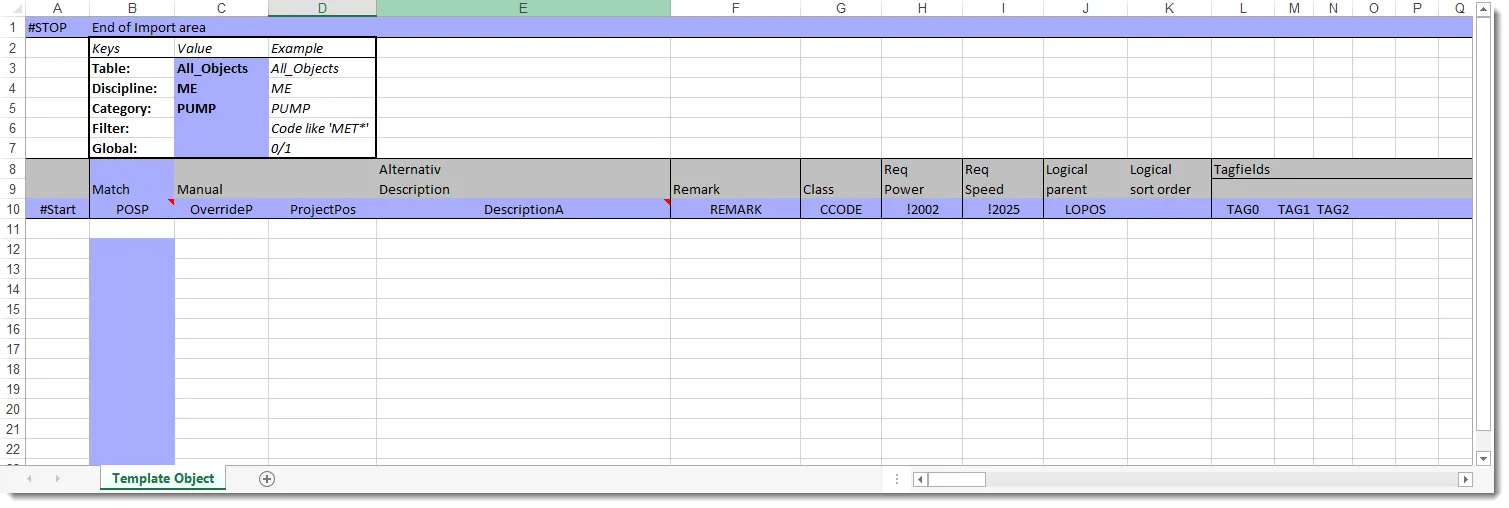The width and height of the screenshot is (1509, 508).
Task: Click the #STOP cell
Action: click(x=57, y=28)
